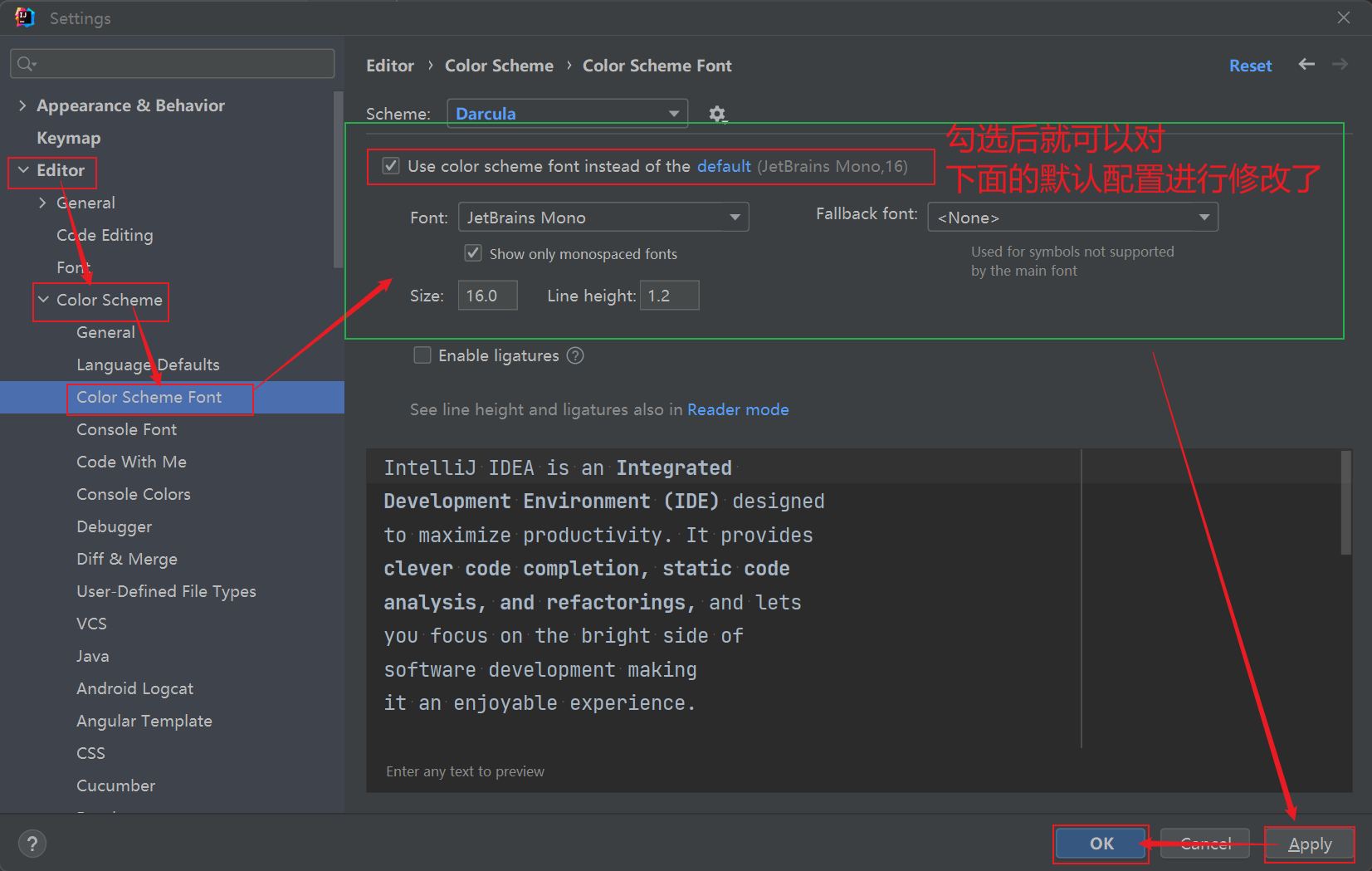Image resolution: width=1372 pixels, height=871 pixels.
Task: Open Code With Me color settings
Action: [131, 462]
